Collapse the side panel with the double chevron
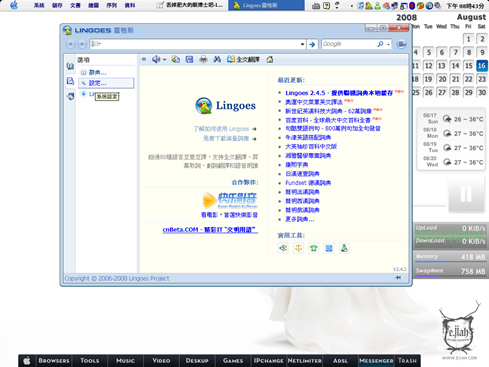Image resolution: width=489 pixels, height=367 pixels. tap(144, 59)
